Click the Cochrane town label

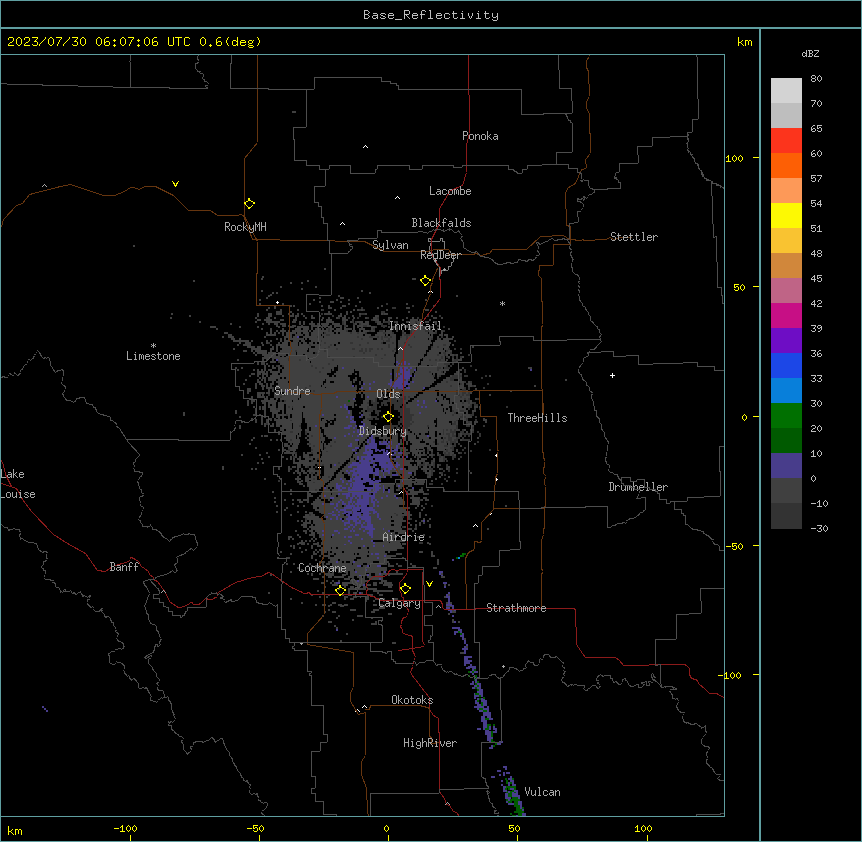click(322, 568)
